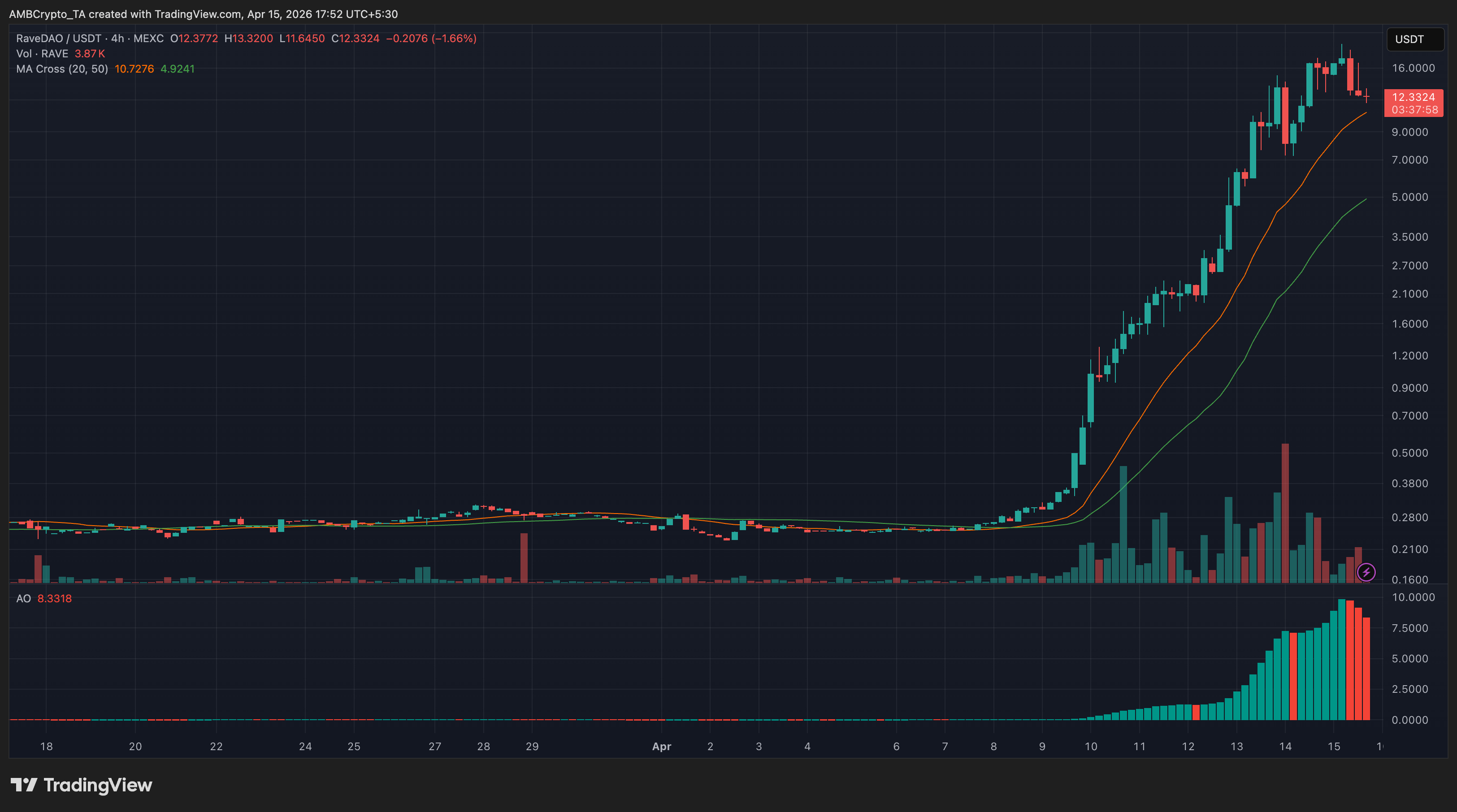The height and width of the screenshot is (812, 1457).
Task: Click date 29 on the time axis
Action: (x=532, y=747)
